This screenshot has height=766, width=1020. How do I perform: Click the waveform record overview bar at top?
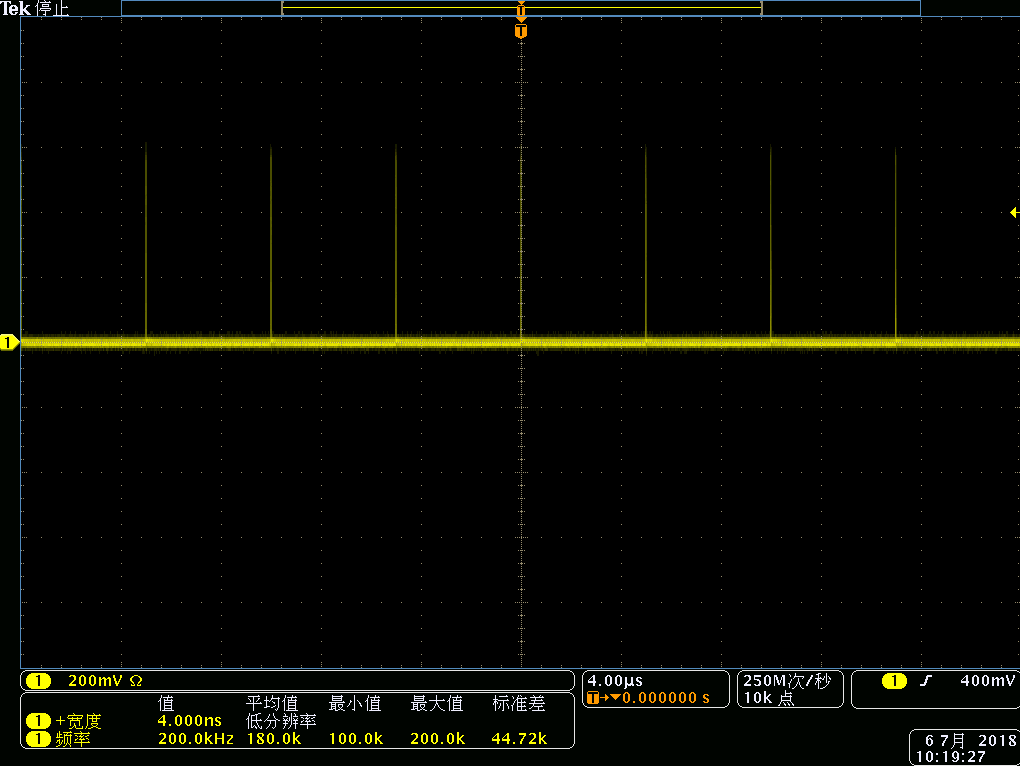coord(520,8)
